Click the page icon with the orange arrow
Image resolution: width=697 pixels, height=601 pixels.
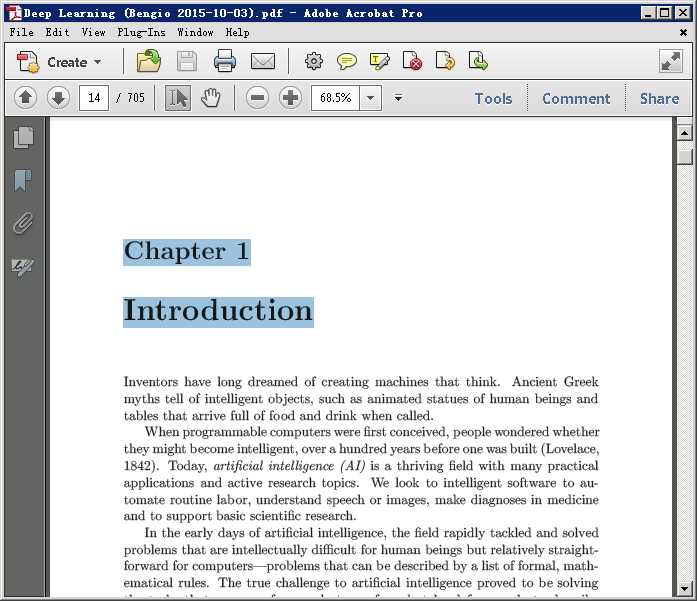point(445,61)
